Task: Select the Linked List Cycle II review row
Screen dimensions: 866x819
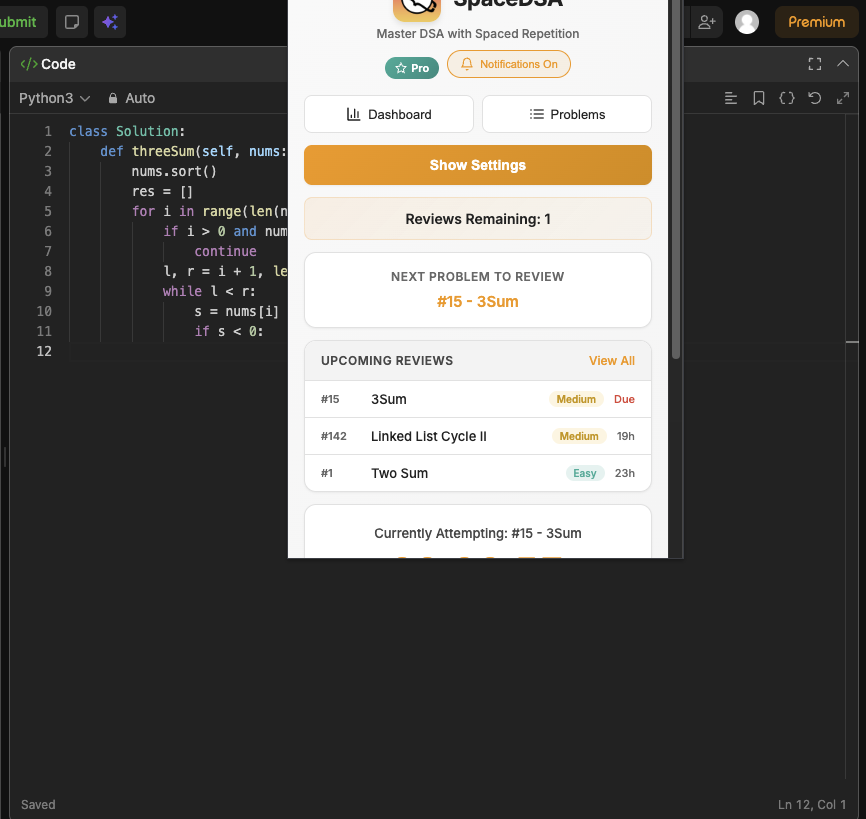Action: [x=478, y=436]
